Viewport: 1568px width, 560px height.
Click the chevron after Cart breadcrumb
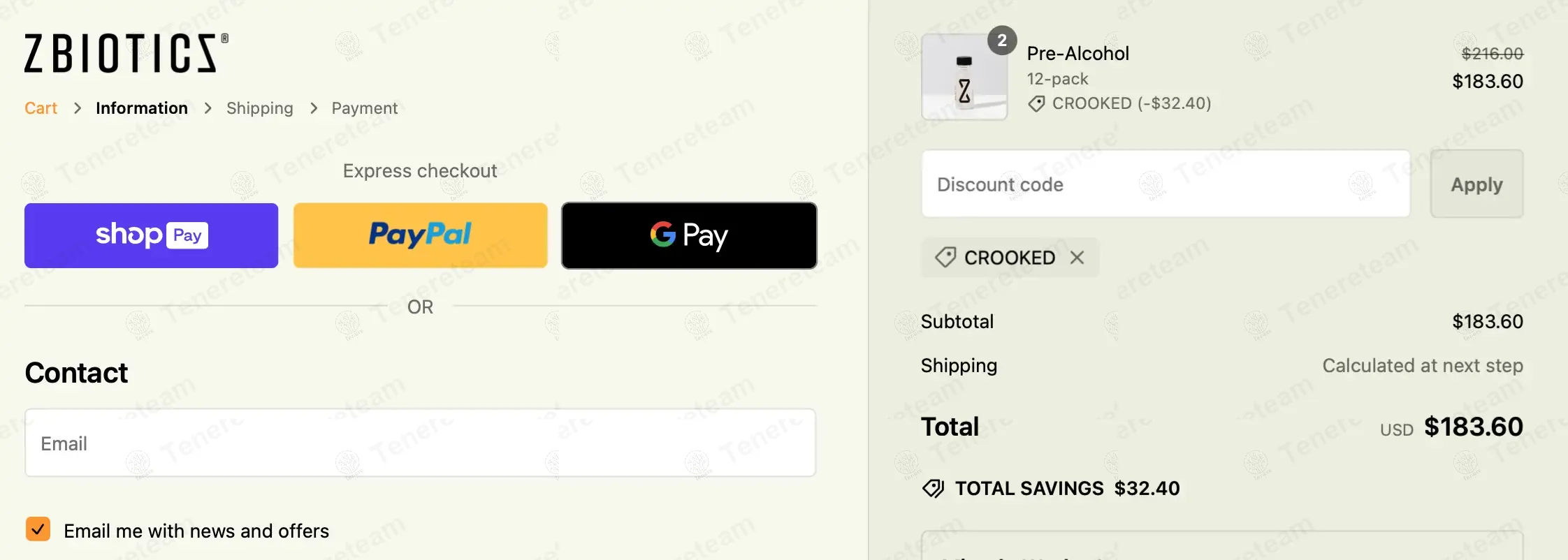pyautogui.click(x=78, y=108)
